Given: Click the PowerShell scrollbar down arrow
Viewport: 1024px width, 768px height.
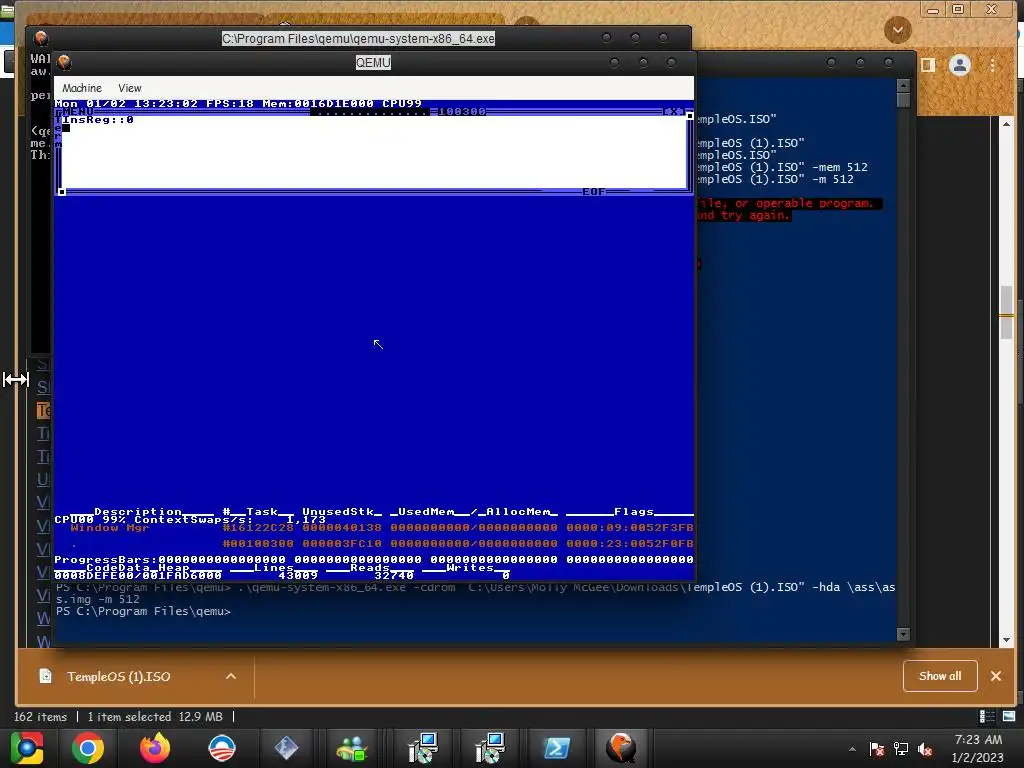Looking at the screenshot, I should (x=903, y=634).
